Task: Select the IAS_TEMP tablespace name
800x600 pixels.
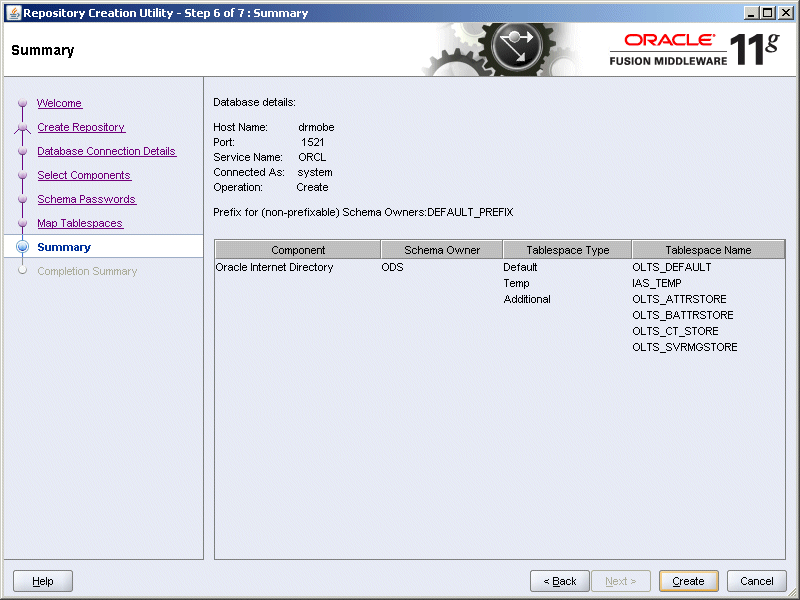Action: (x=657, y=283)
